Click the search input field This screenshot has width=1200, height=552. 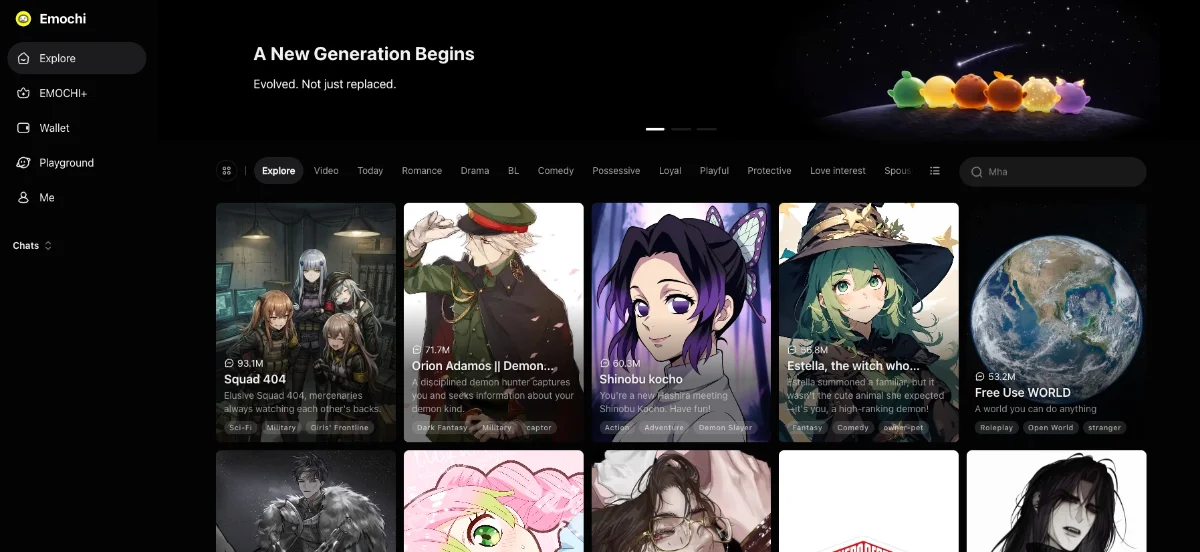[1053, 172]
